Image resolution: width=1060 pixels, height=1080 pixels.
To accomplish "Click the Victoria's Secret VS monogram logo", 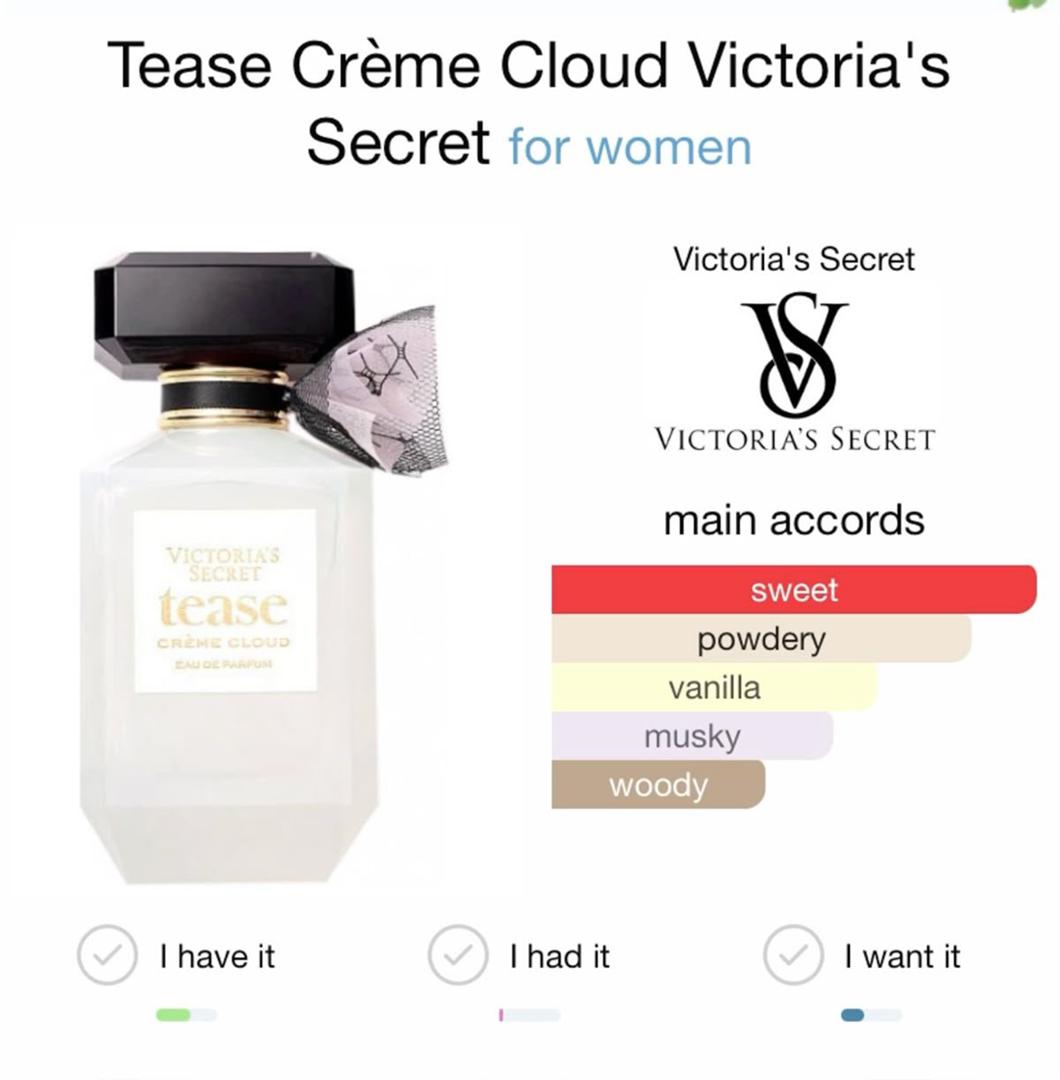I will (x=794, y=355).
